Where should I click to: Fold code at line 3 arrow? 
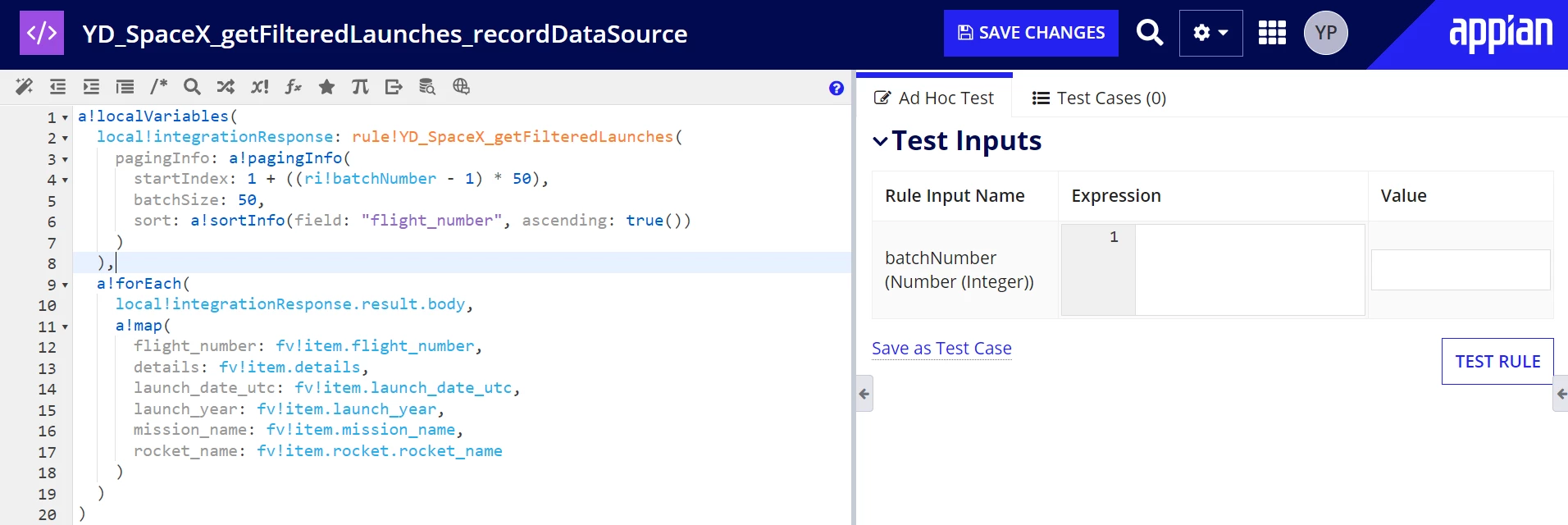point(65,159)
